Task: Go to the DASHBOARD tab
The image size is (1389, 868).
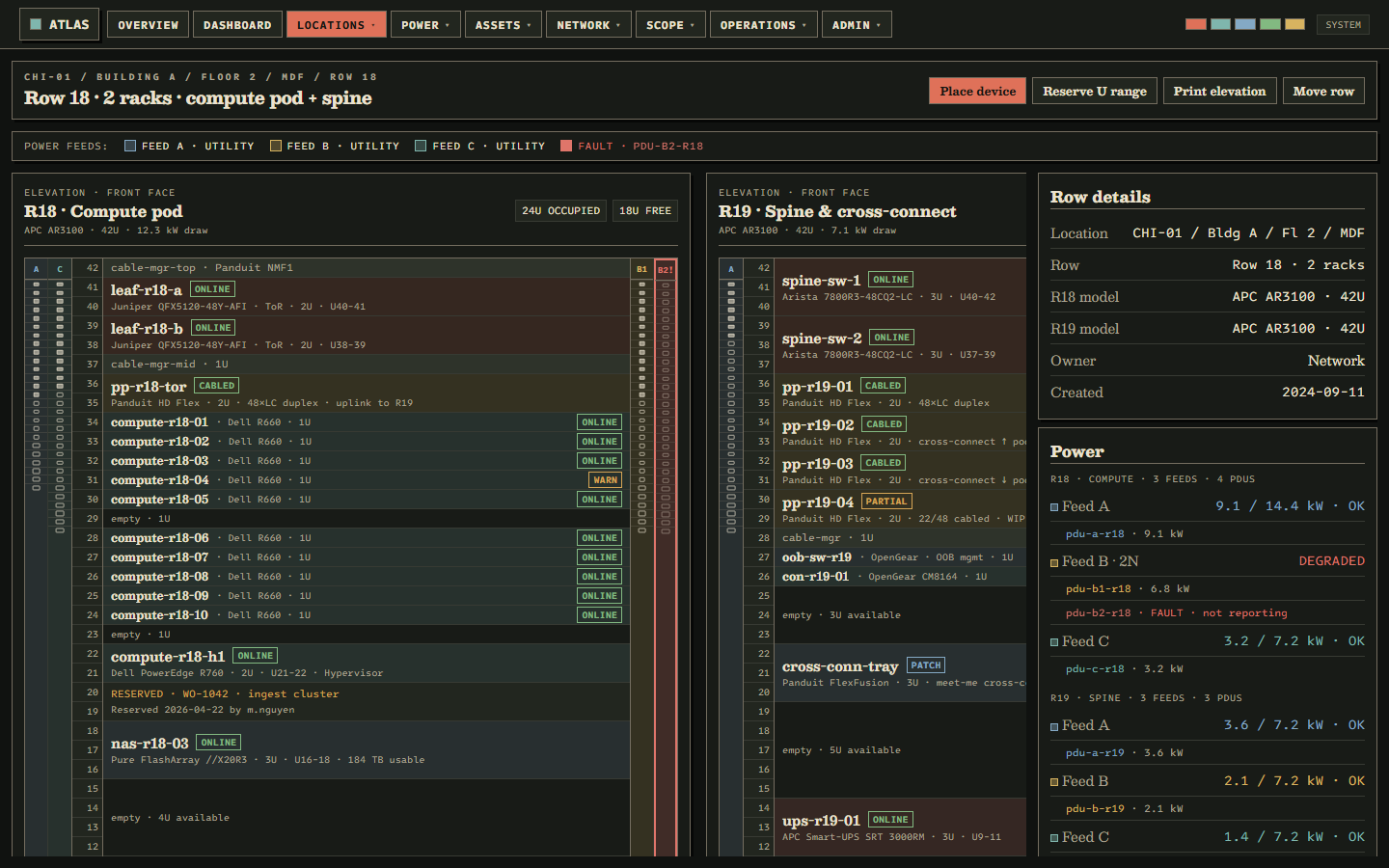Action: tap(237, 25)
